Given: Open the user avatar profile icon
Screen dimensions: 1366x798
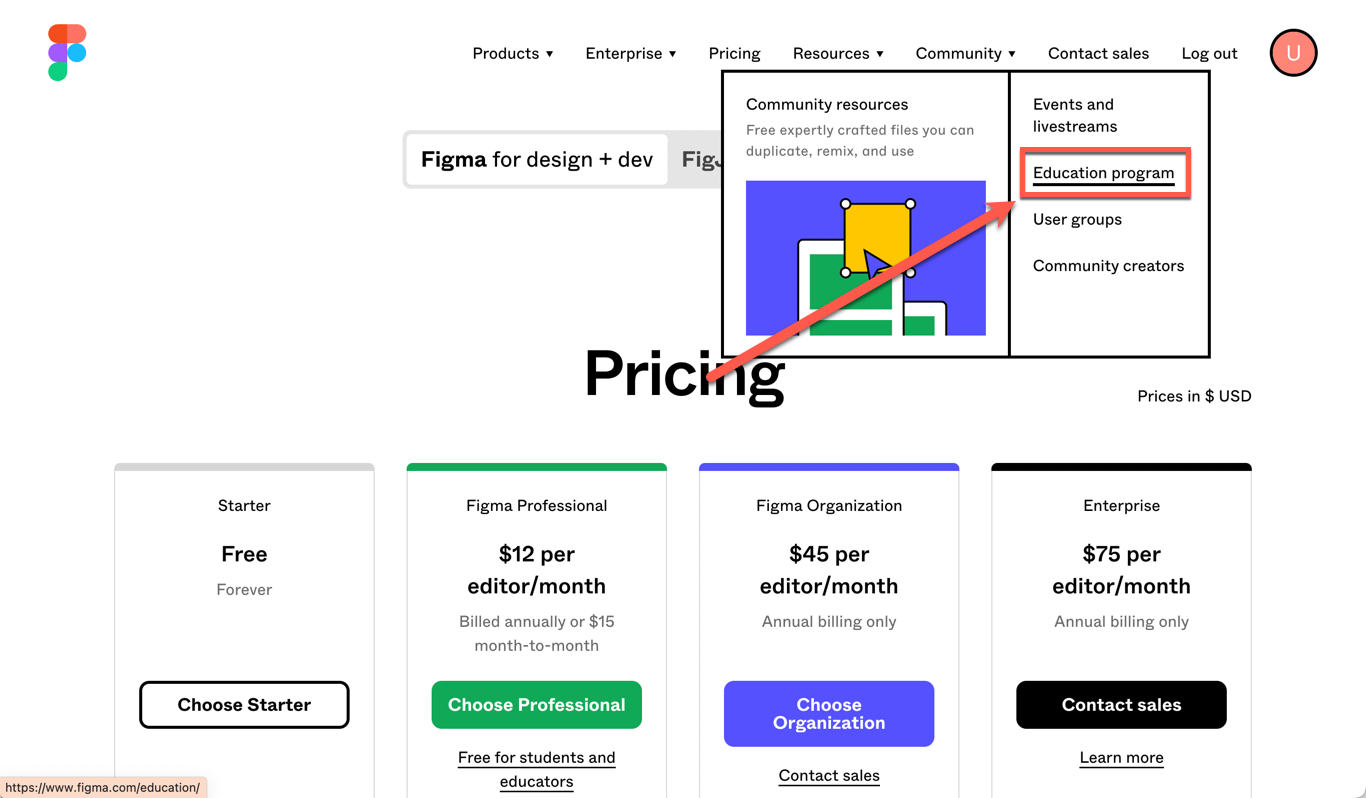Looking at the screenshot, I should click(1293, 53).
